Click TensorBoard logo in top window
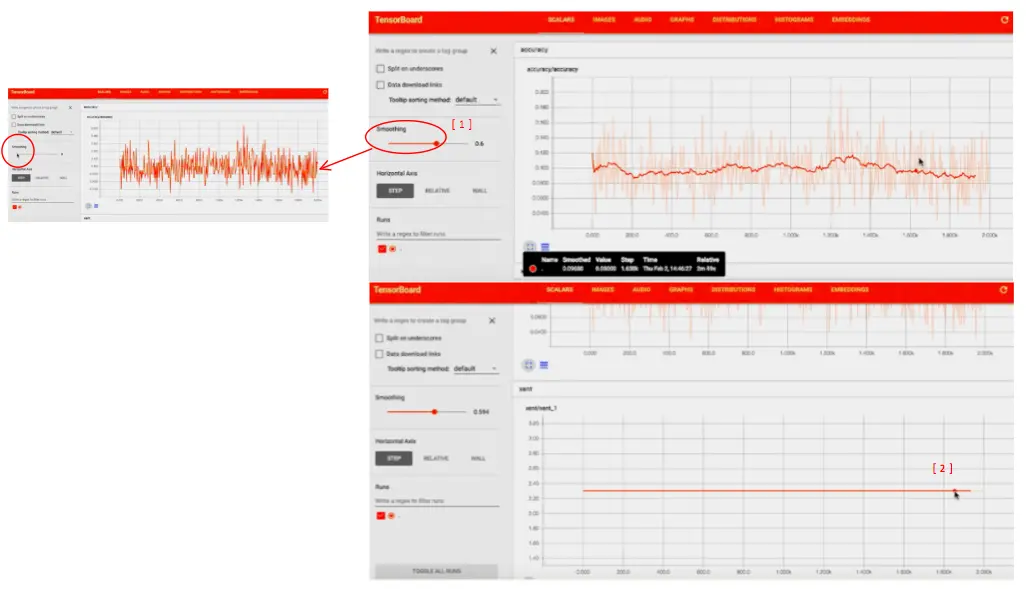This screenshot has height=589, width=1026. pos(398,20)
